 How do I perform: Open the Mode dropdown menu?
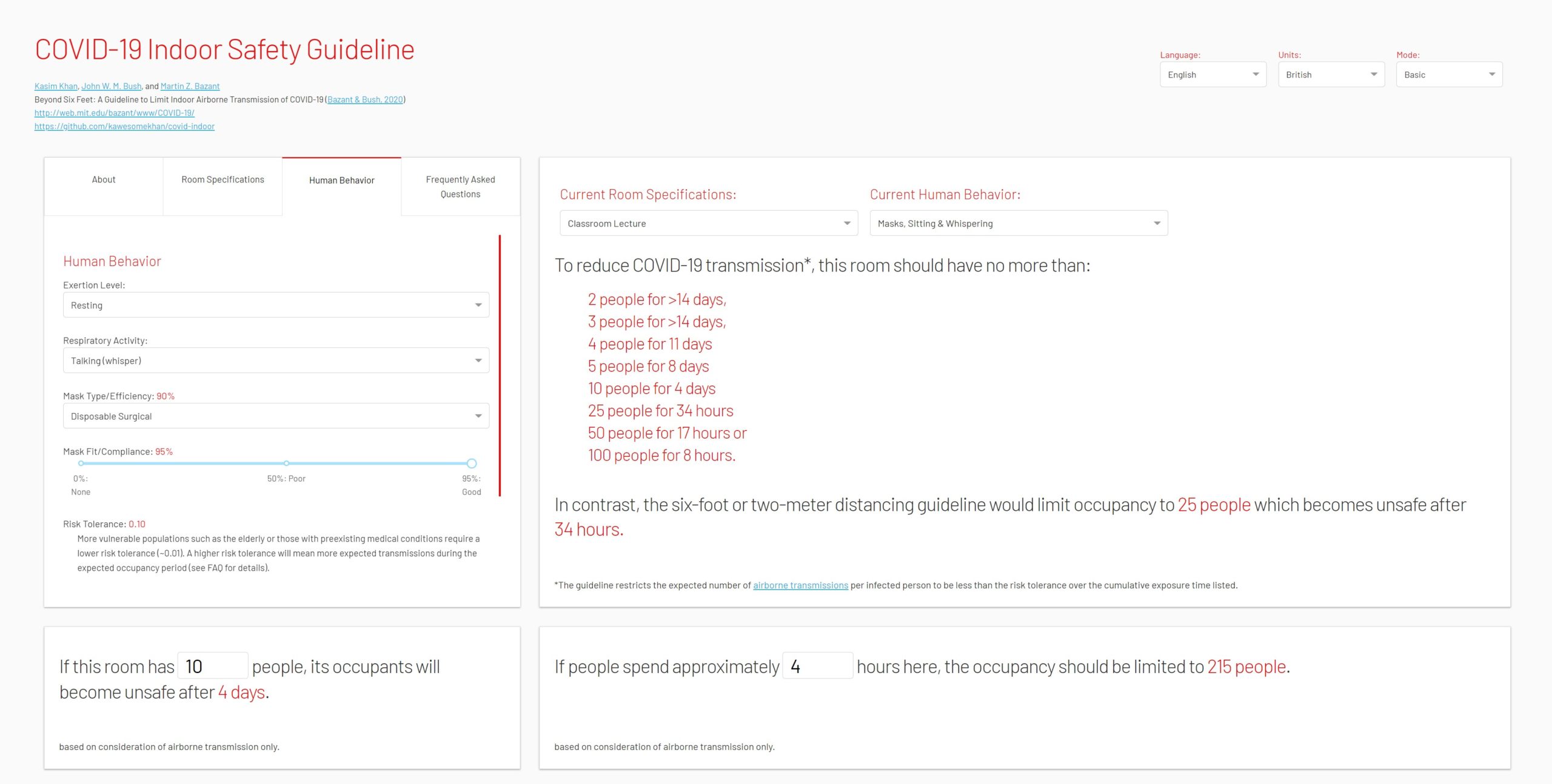pyautogui.click(x=1449, y=74)
